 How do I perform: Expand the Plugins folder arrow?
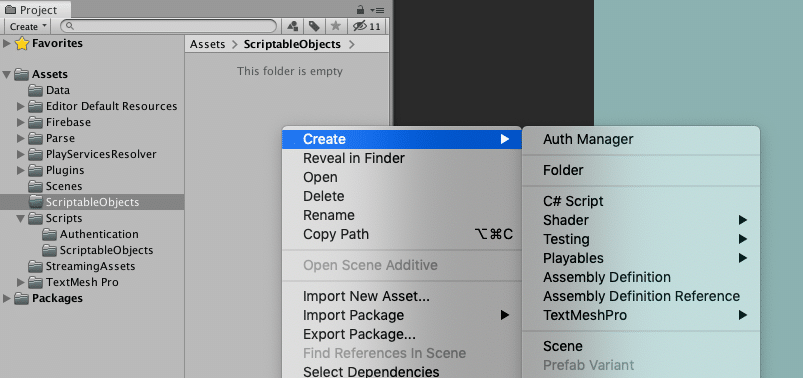[x=20, y=170]
